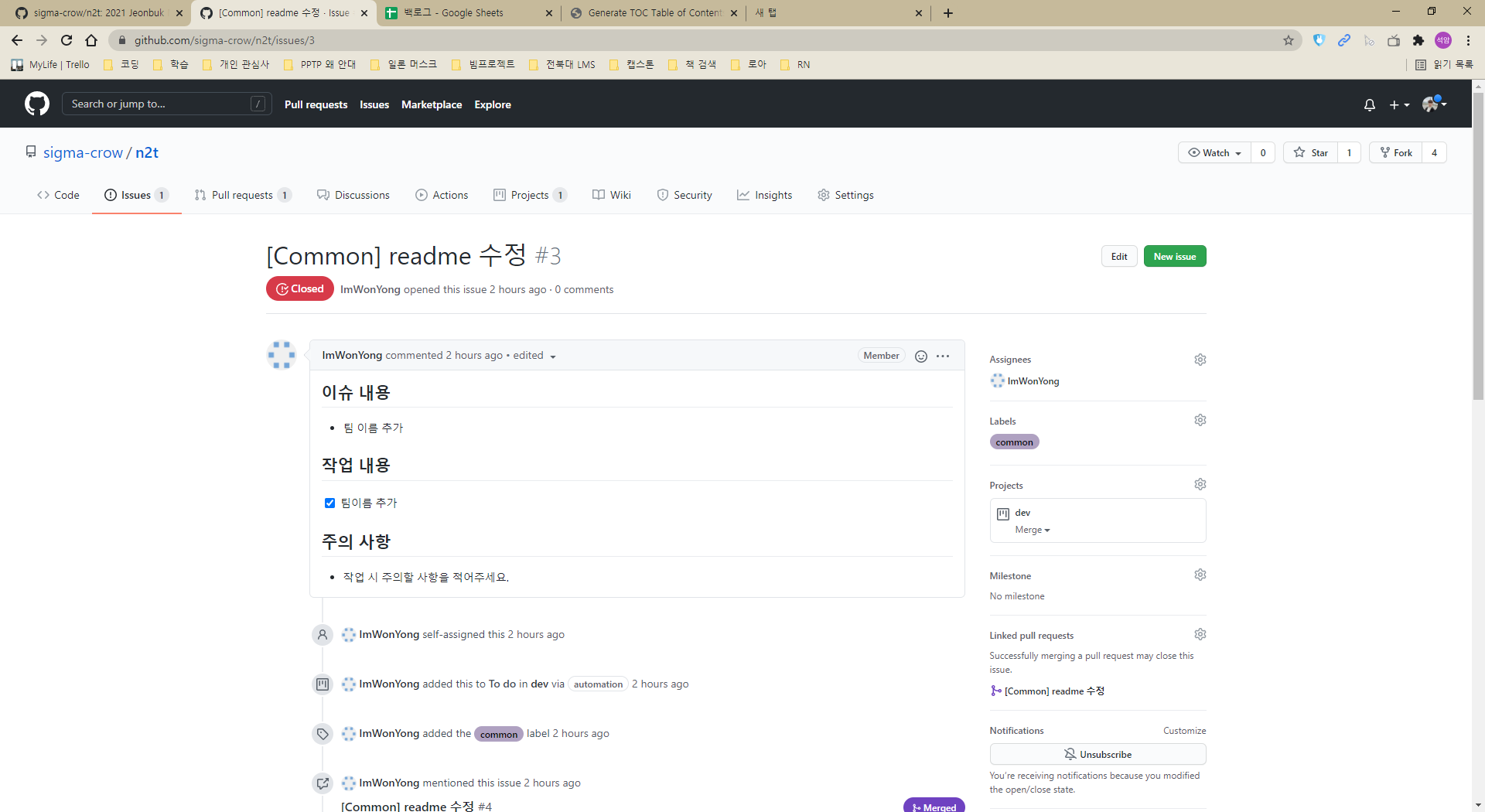Open linked pull request [Common] readme 수정

[x=1054, y=691]
